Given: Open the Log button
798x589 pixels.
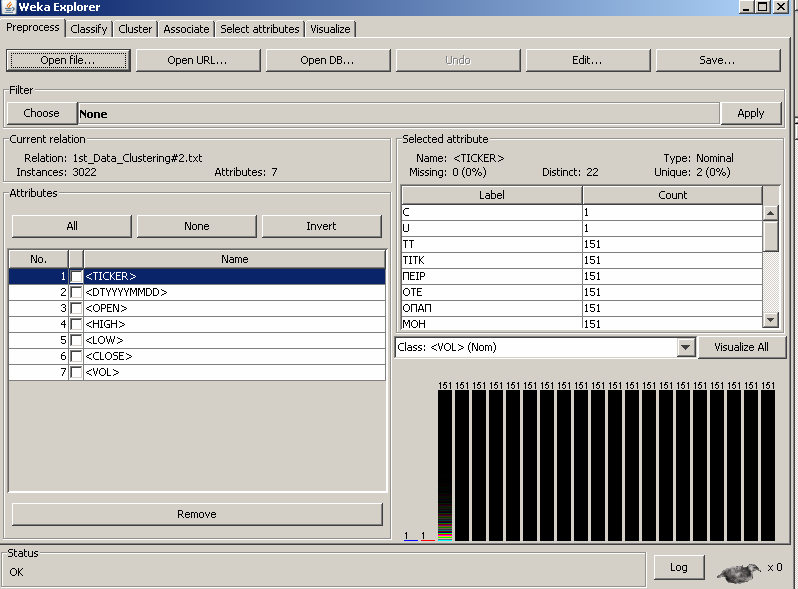Looking at the screenshot, I should pos(679,567).
